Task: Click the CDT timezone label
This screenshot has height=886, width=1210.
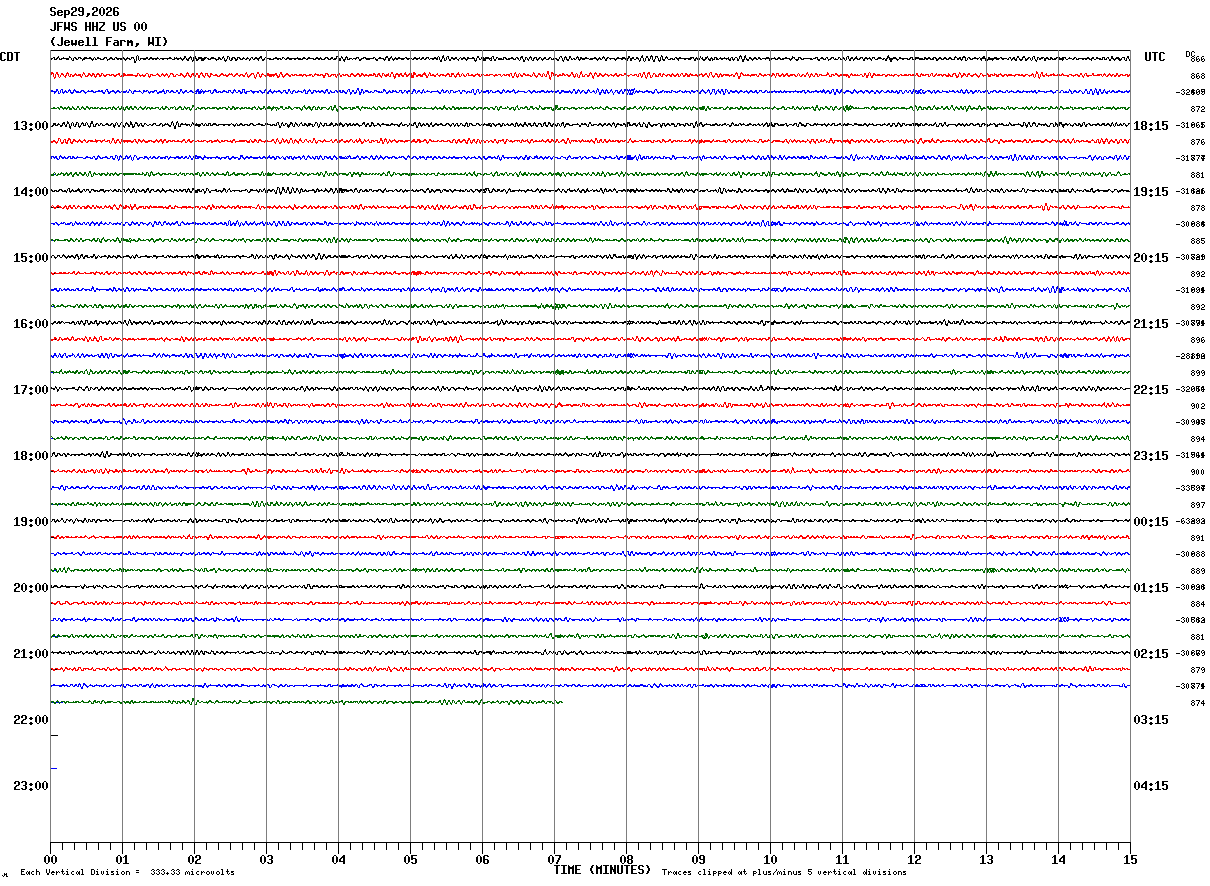Action: [10, 57]
